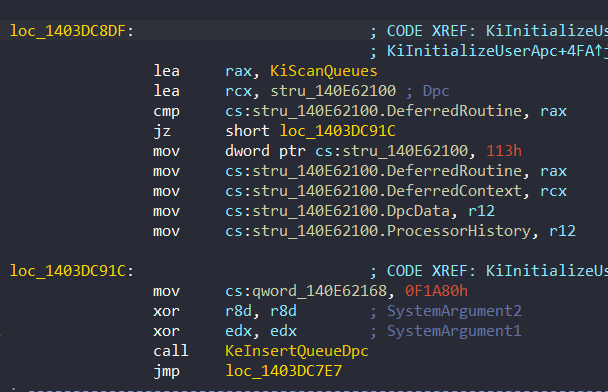The height and width of the screenshot is (392, 608).
Task: Click the KeInsertQueueDpc call target
Action: coord(297,351)
